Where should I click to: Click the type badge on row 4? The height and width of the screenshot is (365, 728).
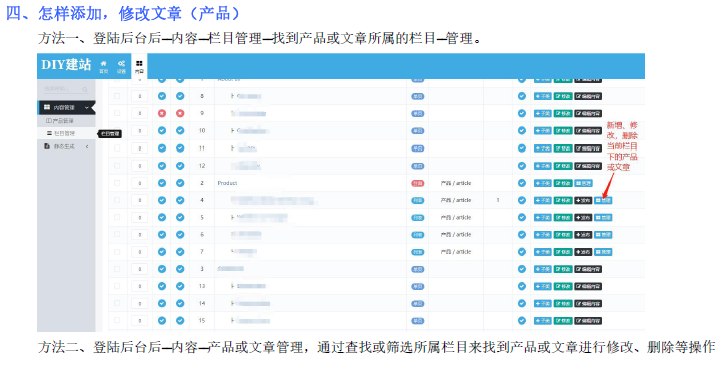417,200
